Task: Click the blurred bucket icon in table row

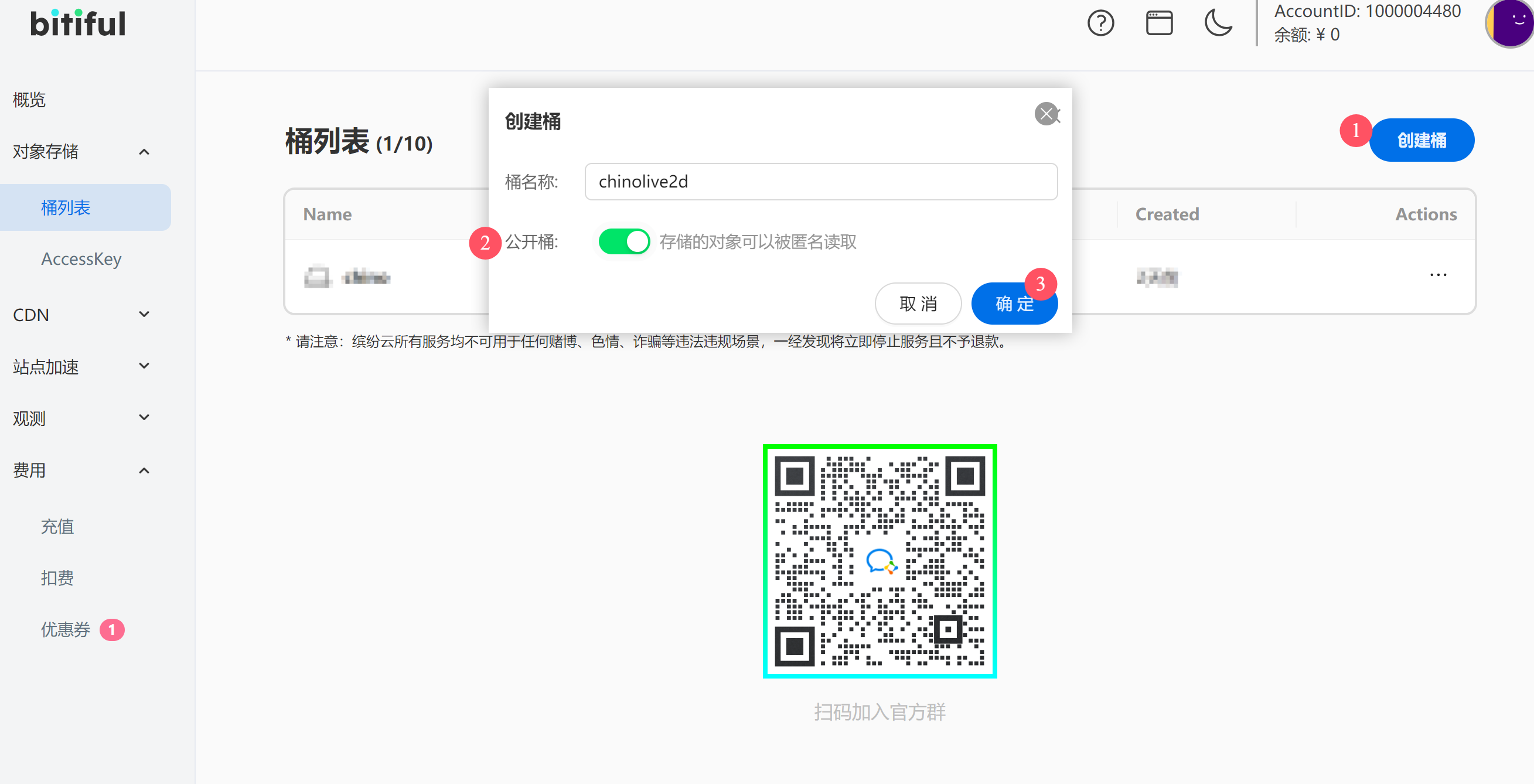Action: (317, 277)
